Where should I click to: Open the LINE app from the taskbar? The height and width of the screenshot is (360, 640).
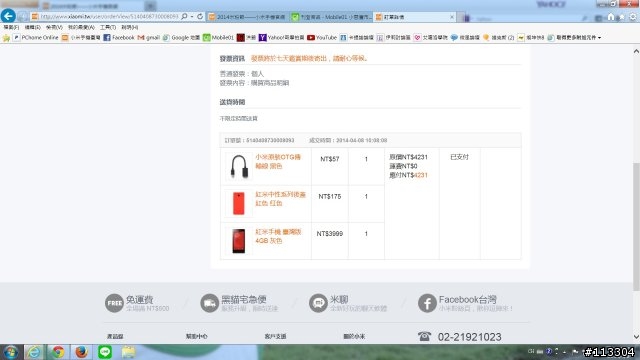[x=105, y=352]
